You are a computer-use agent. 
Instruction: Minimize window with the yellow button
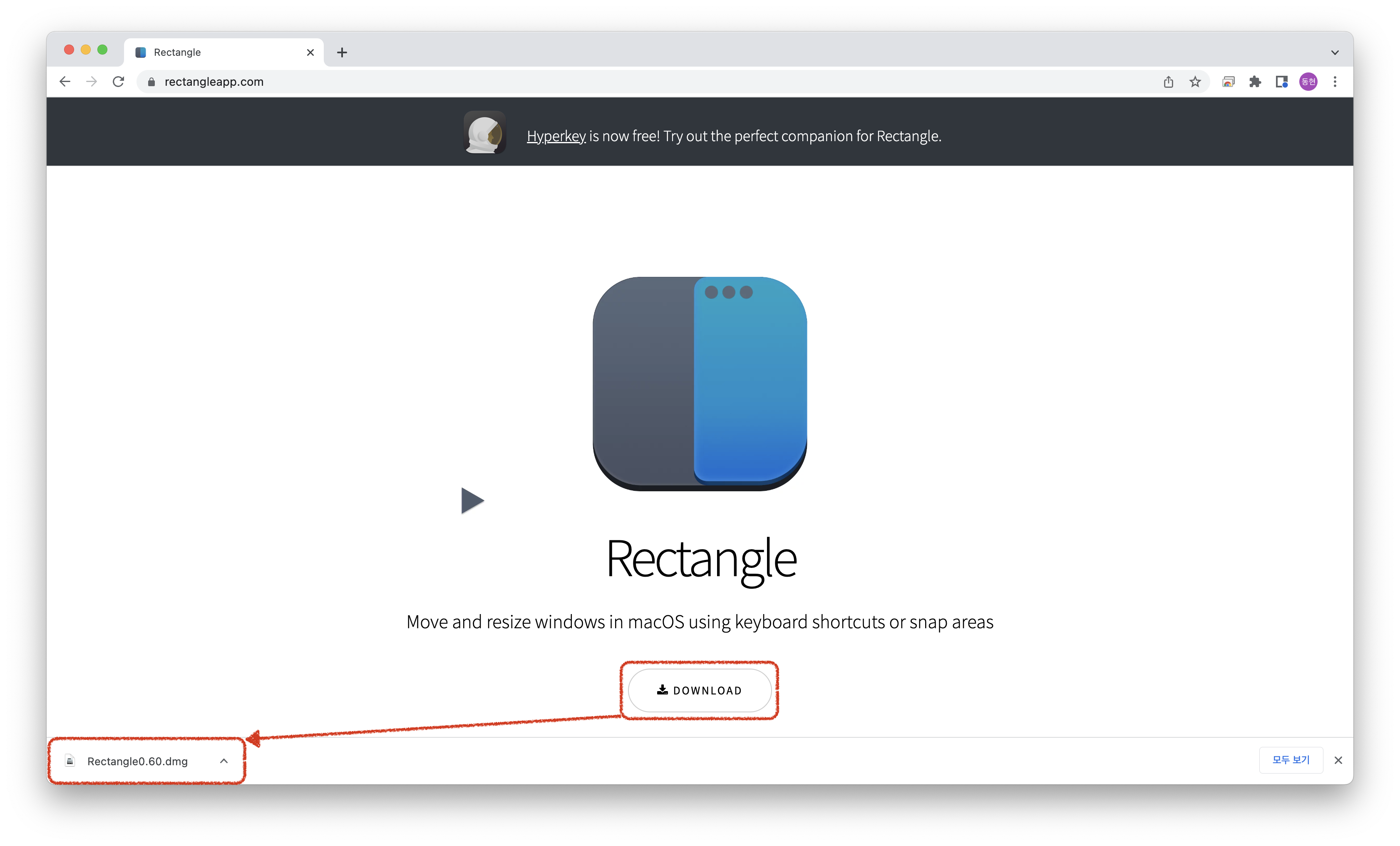86,50
